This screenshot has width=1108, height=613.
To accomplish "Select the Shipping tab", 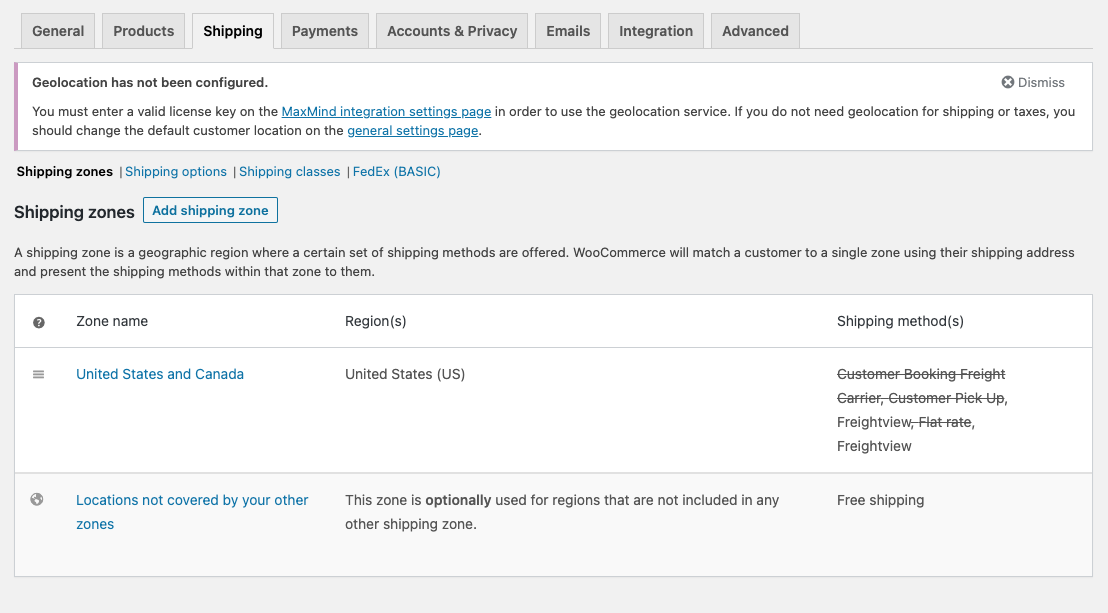I will [x=232, y=31].
